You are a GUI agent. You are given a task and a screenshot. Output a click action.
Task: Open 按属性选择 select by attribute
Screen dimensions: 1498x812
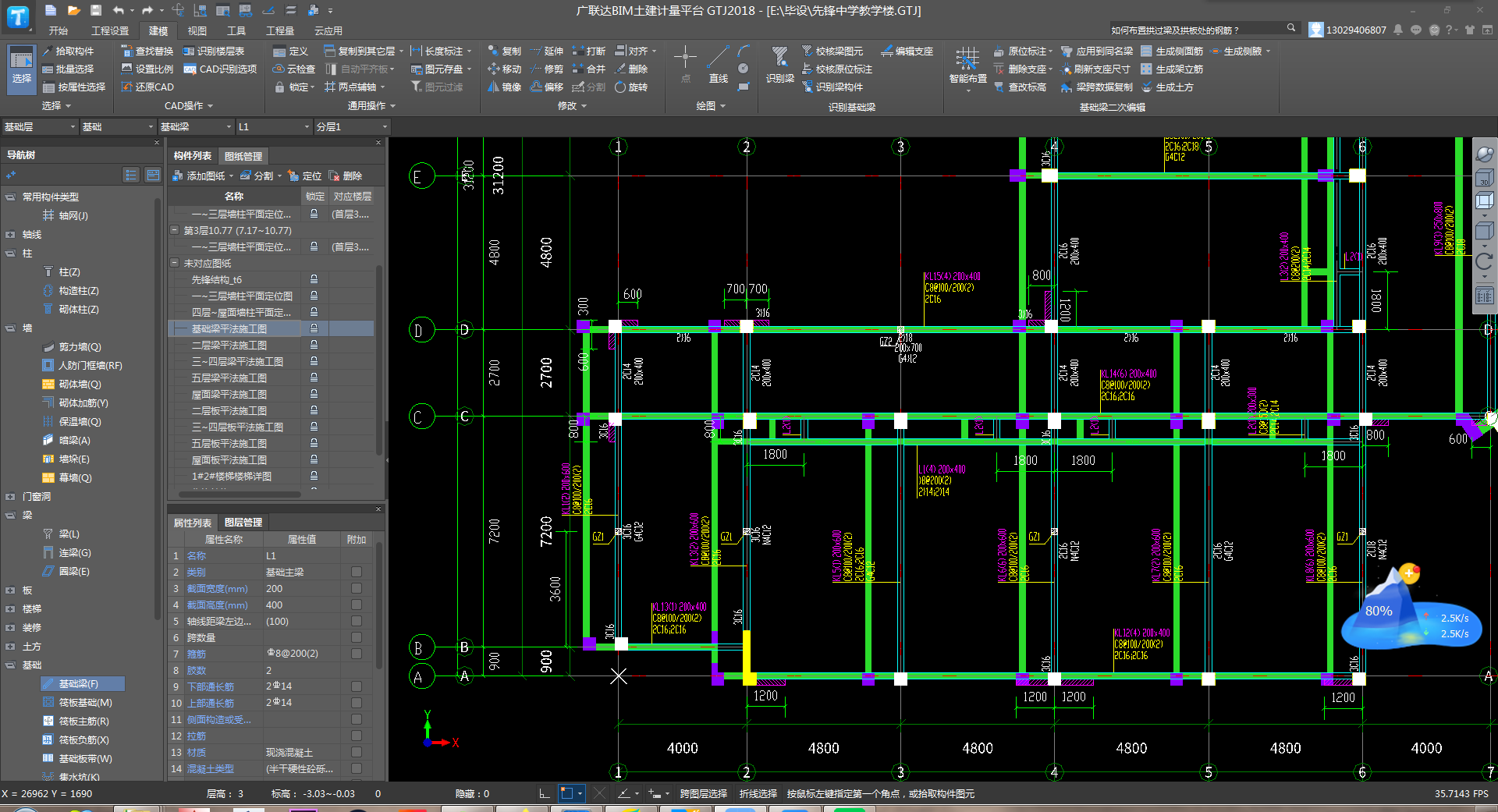point(75,87)
